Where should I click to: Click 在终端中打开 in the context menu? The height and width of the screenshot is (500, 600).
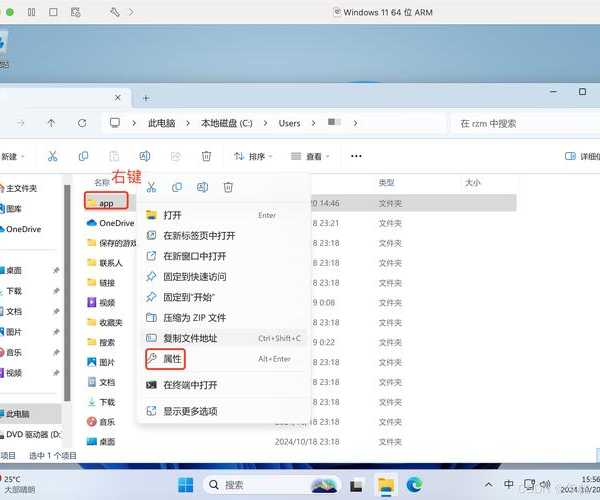190,385
